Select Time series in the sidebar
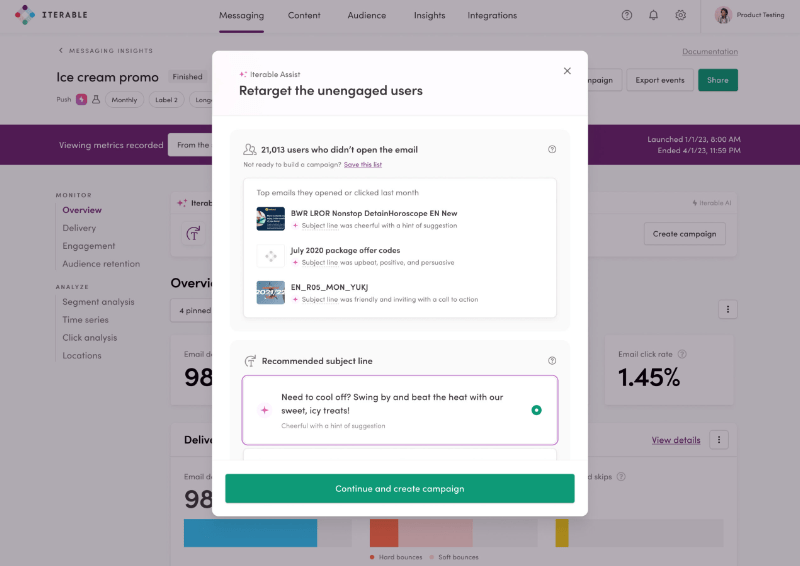Viewport: 800px width, 566px height. (85, 319)
